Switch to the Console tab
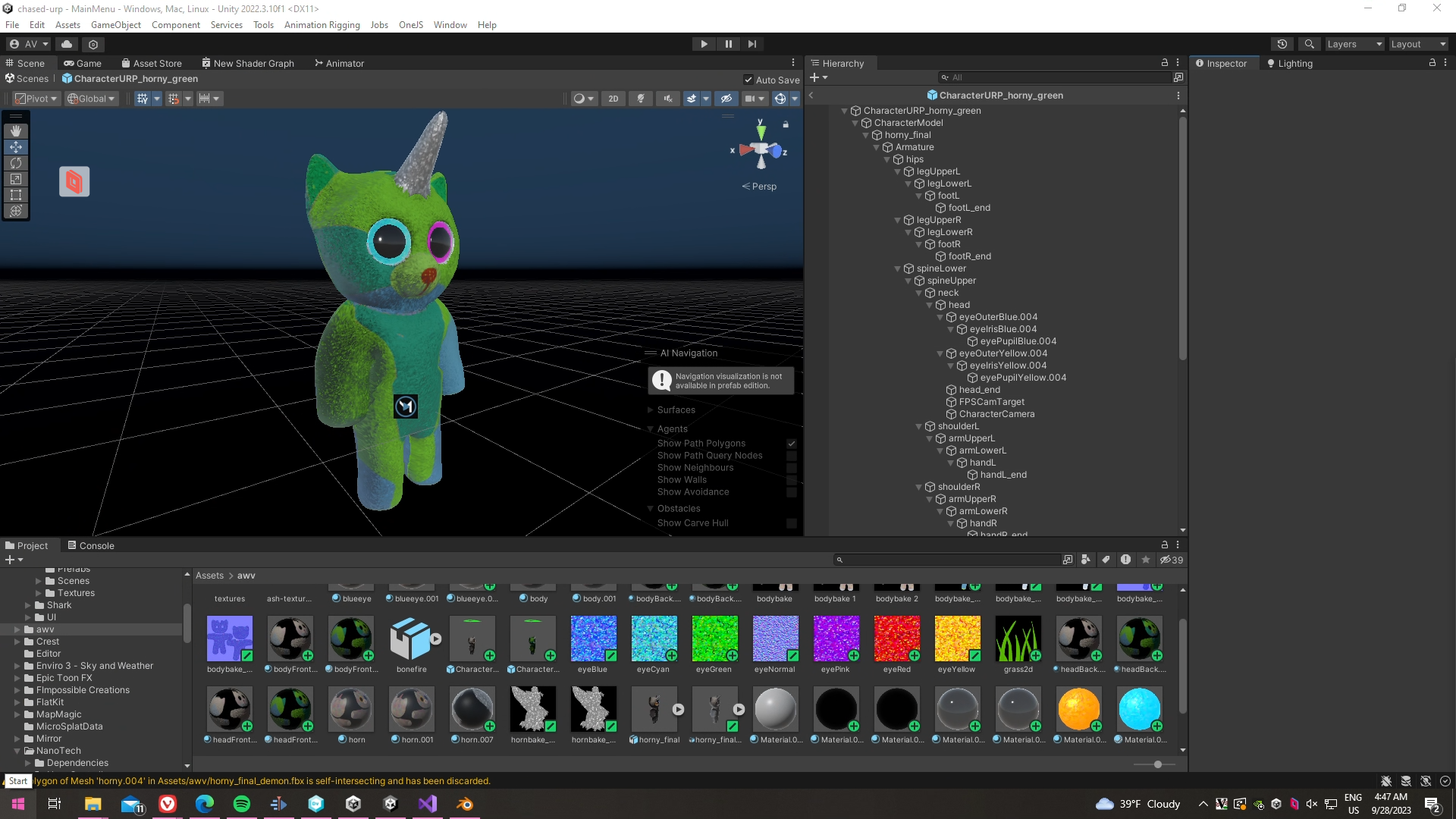The height and width of the screenshot is (819, 1456). (x=90, y=545)
